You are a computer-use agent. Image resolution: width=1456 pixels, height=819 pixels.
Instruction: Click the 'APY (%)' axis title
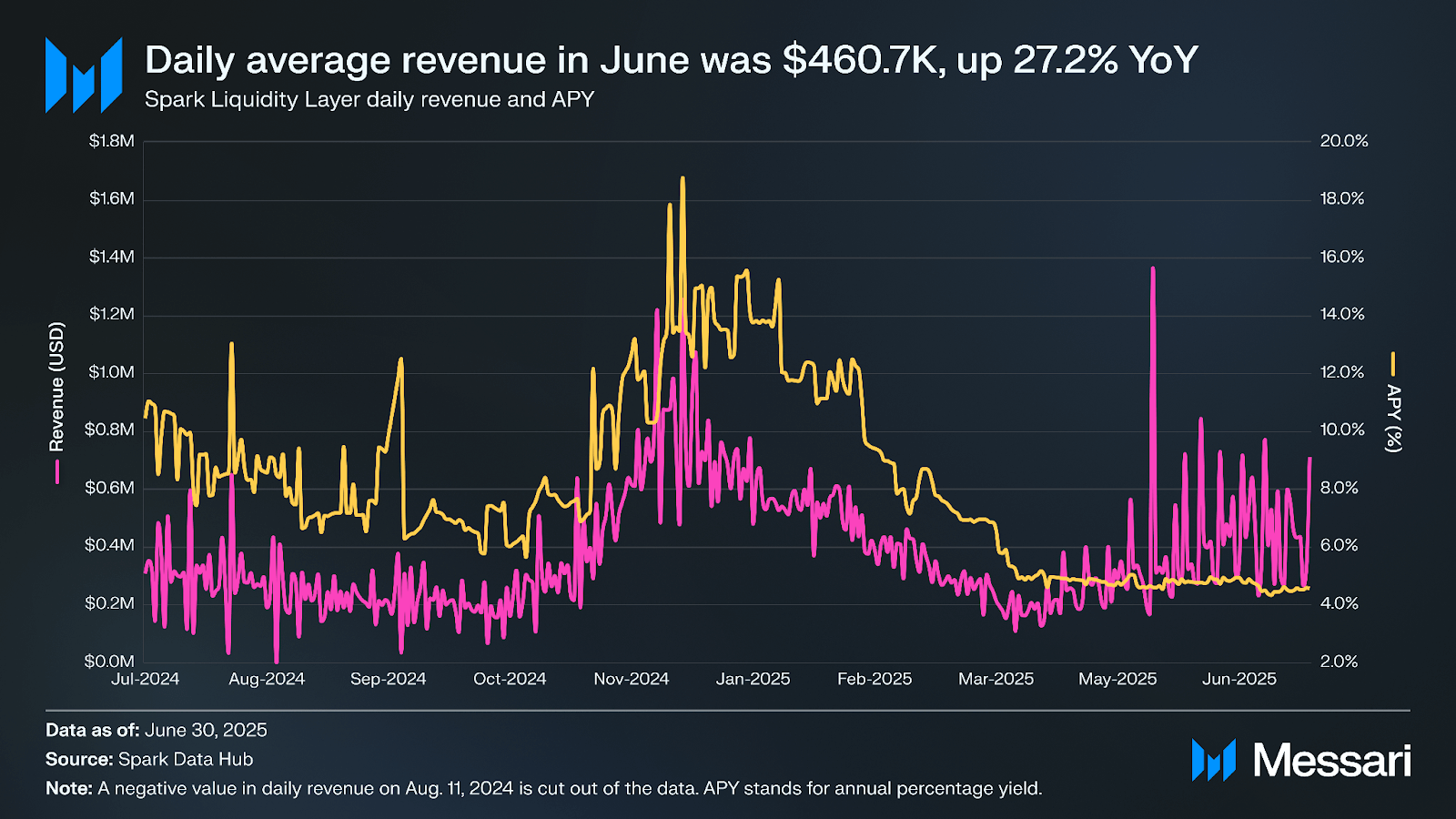pos(1393,418)
